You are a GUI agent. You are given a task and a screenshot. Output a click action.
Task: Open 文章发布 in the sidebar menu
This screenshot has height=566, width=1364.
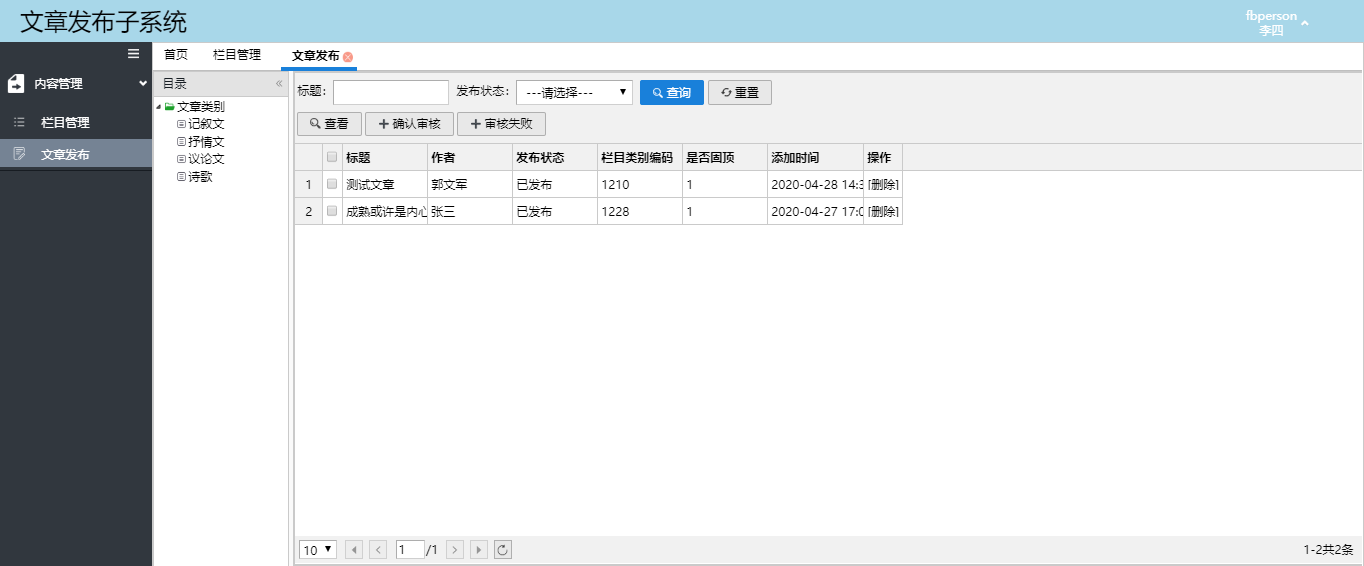tap(76, 155)
